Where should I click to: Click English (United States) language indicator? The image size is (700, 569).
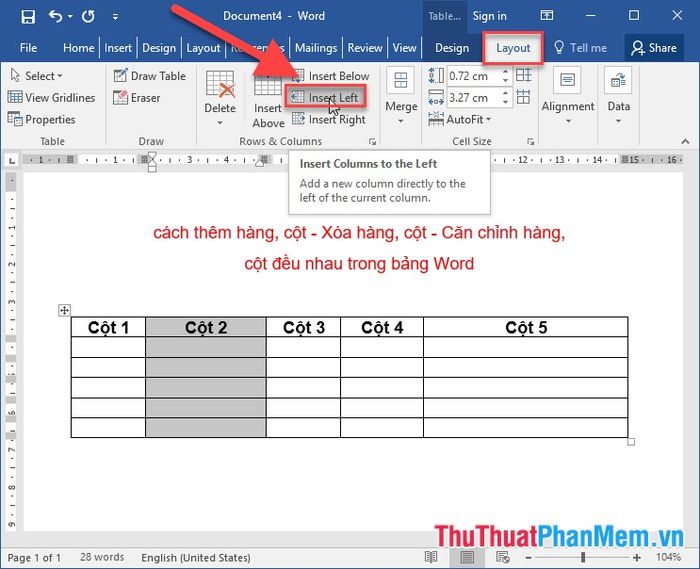[196, 557]
